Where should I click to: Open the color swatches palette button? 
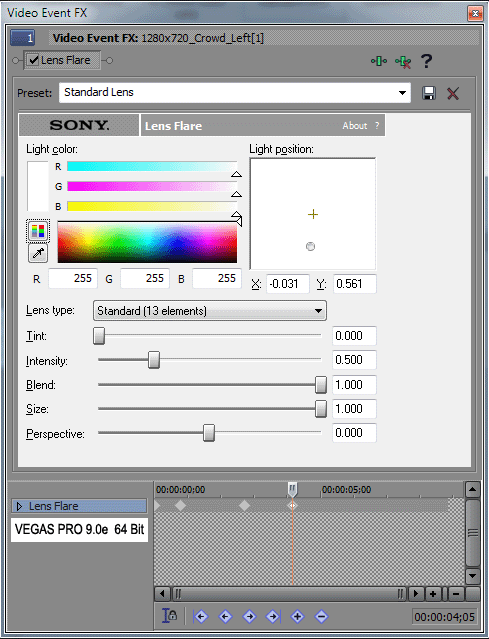(x=38, y=231)
